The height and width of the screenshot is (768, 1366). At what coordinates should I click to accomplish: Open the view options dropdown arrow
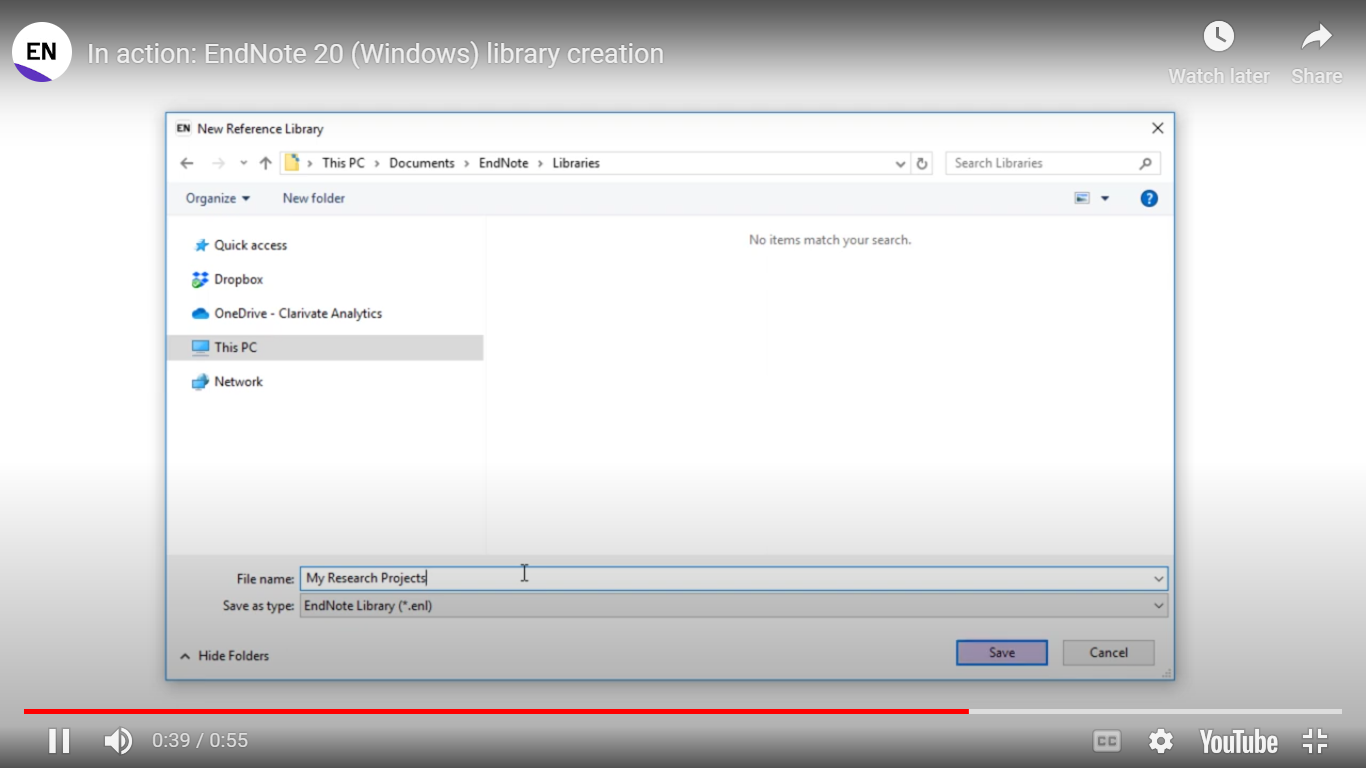[1105, 199]
